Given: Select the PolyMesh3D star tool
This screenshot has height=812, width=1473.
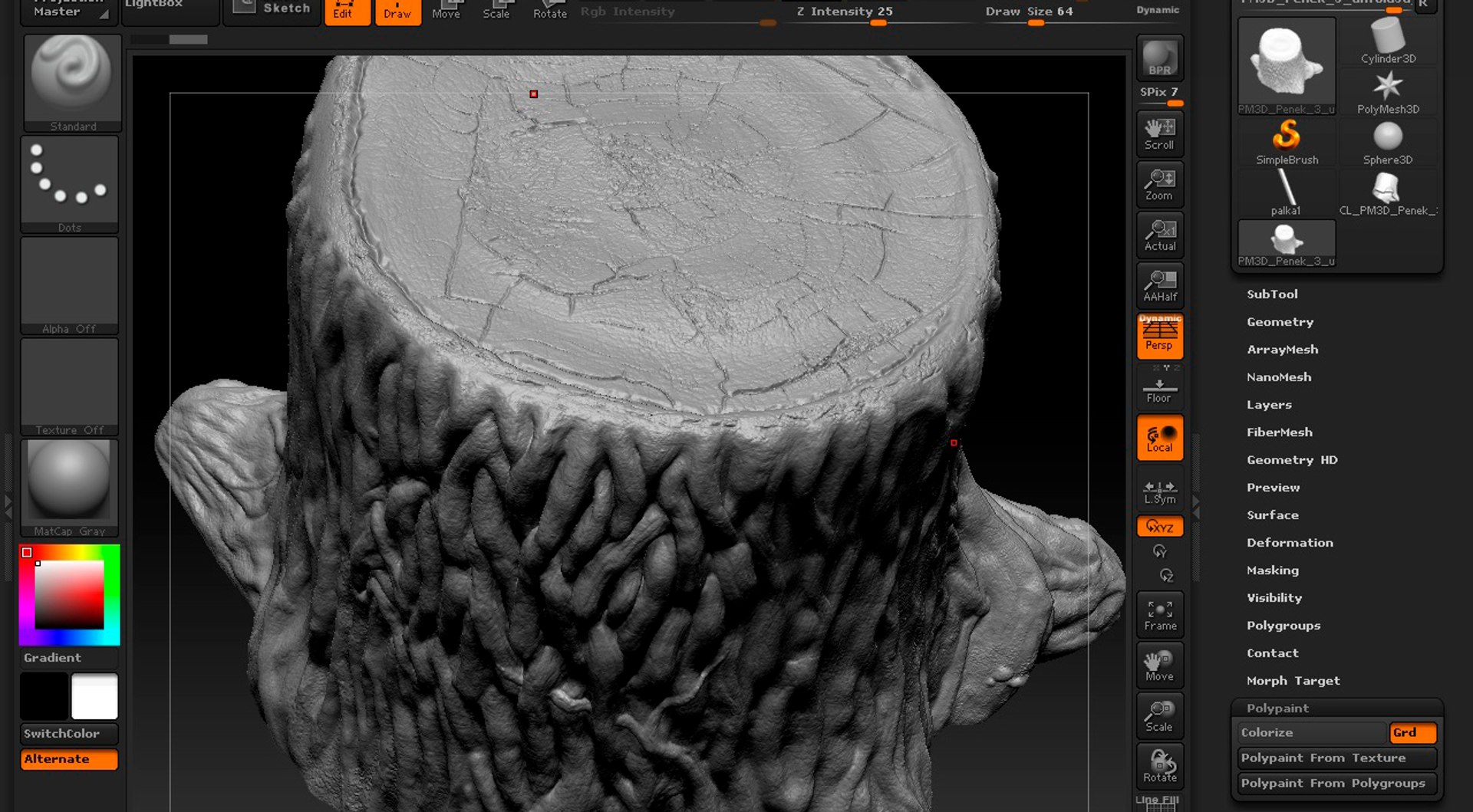Looking at the screenshot, I should pyautogui.click(x=1388, y=92).
